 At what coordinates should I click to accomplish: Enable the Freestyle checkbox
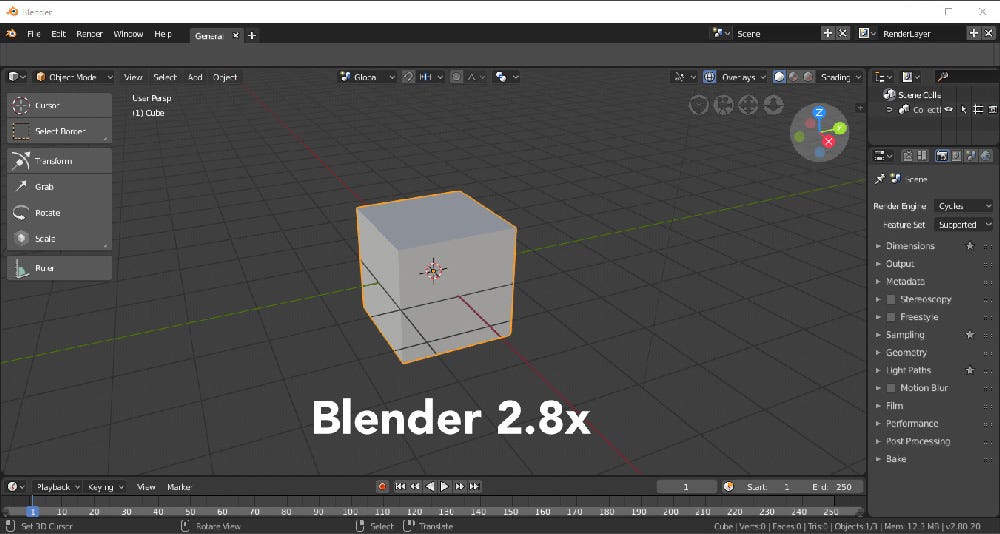891,317
